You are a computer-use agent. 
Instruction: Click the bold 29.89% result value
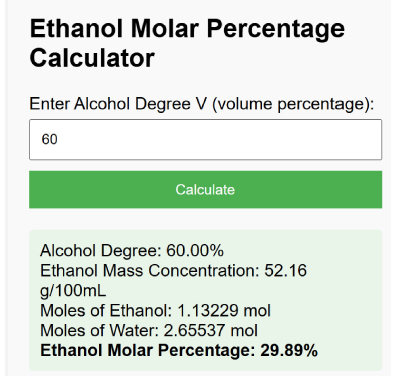point(289,350)
